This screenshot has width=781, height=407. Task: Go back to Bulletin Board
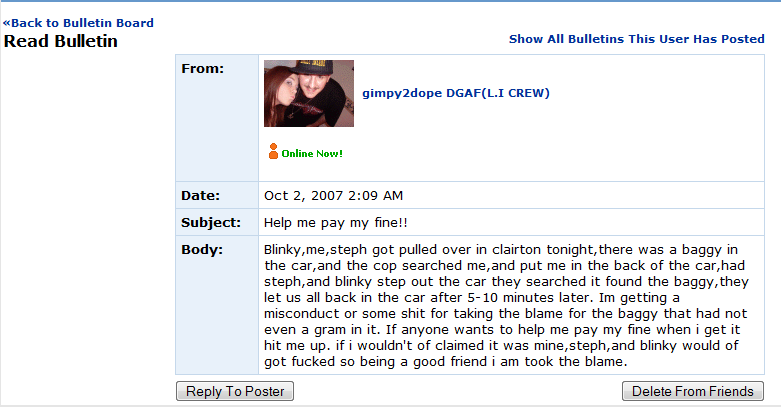pyautogui.click(x=78, y=22)
